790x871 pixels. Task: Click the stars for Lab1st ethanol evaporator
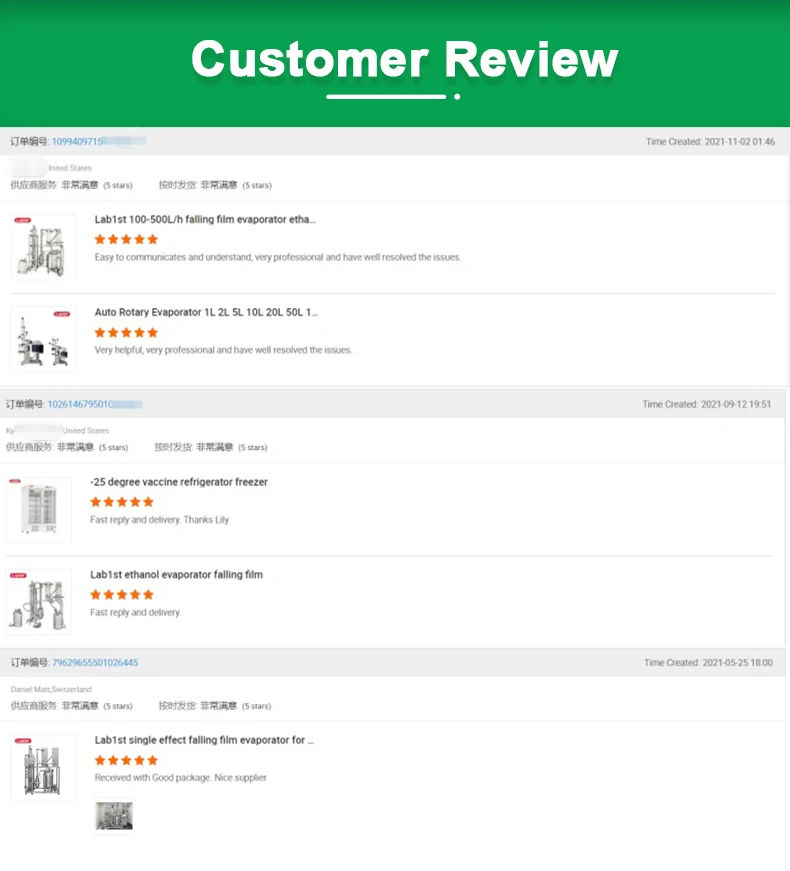(x=122, y=595)
